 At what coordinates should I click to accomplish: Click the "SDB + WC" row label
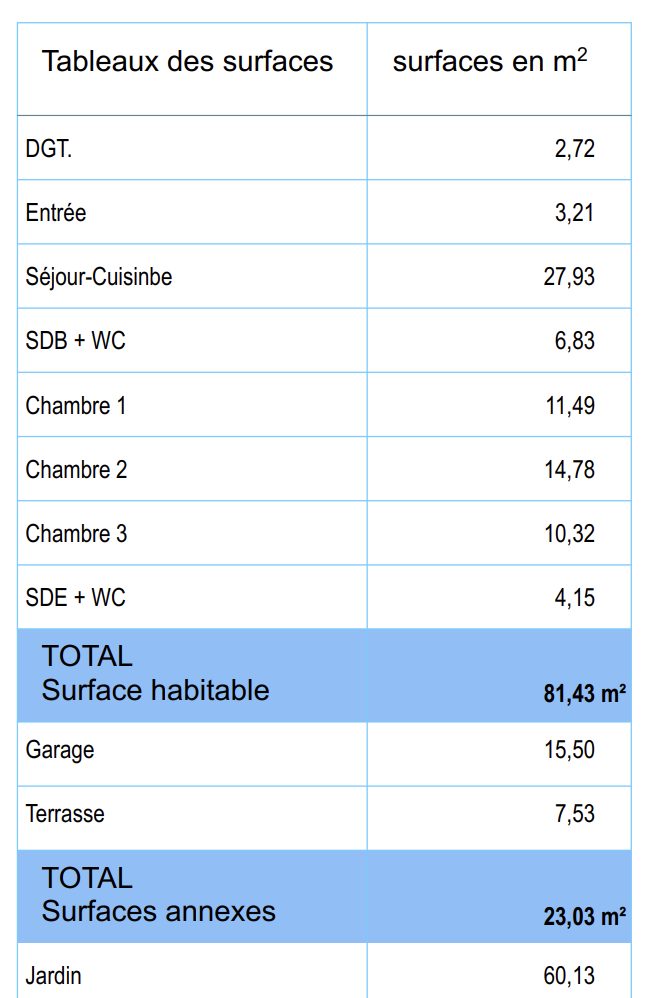(x=76, y=341)
